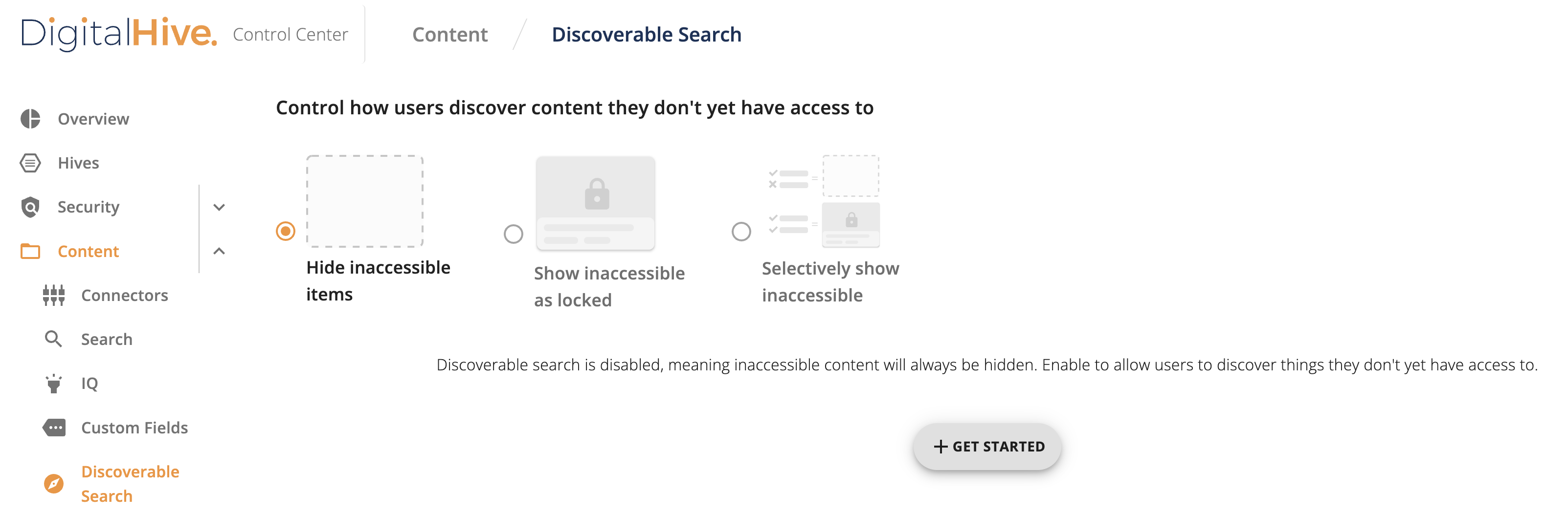Screen dimensions: 1568x515
Task: Click the Discoverable Search compass icon
Action: (x=54, y=484)
